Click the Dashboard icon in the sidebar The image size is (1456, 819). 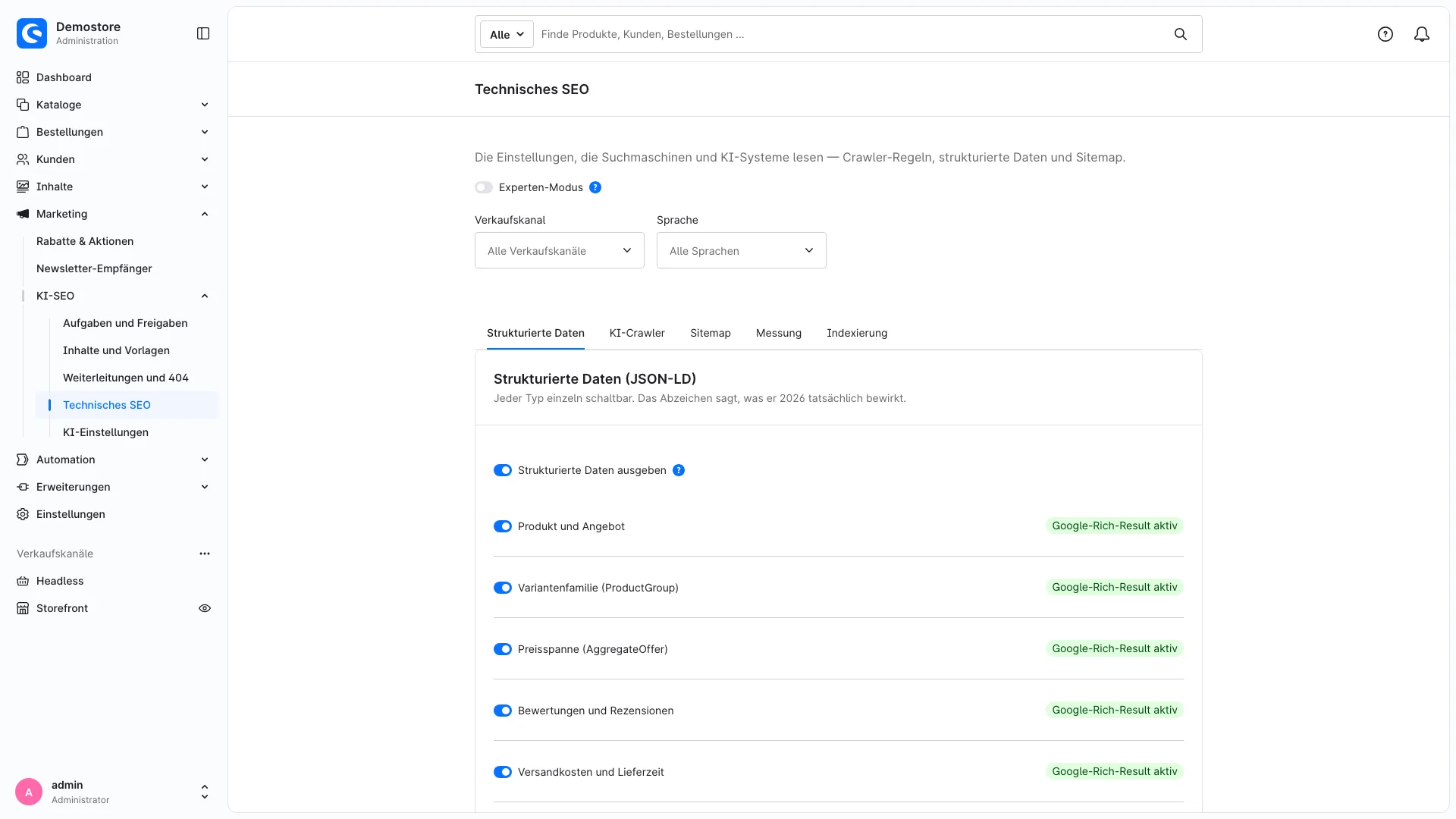[23, 77]
